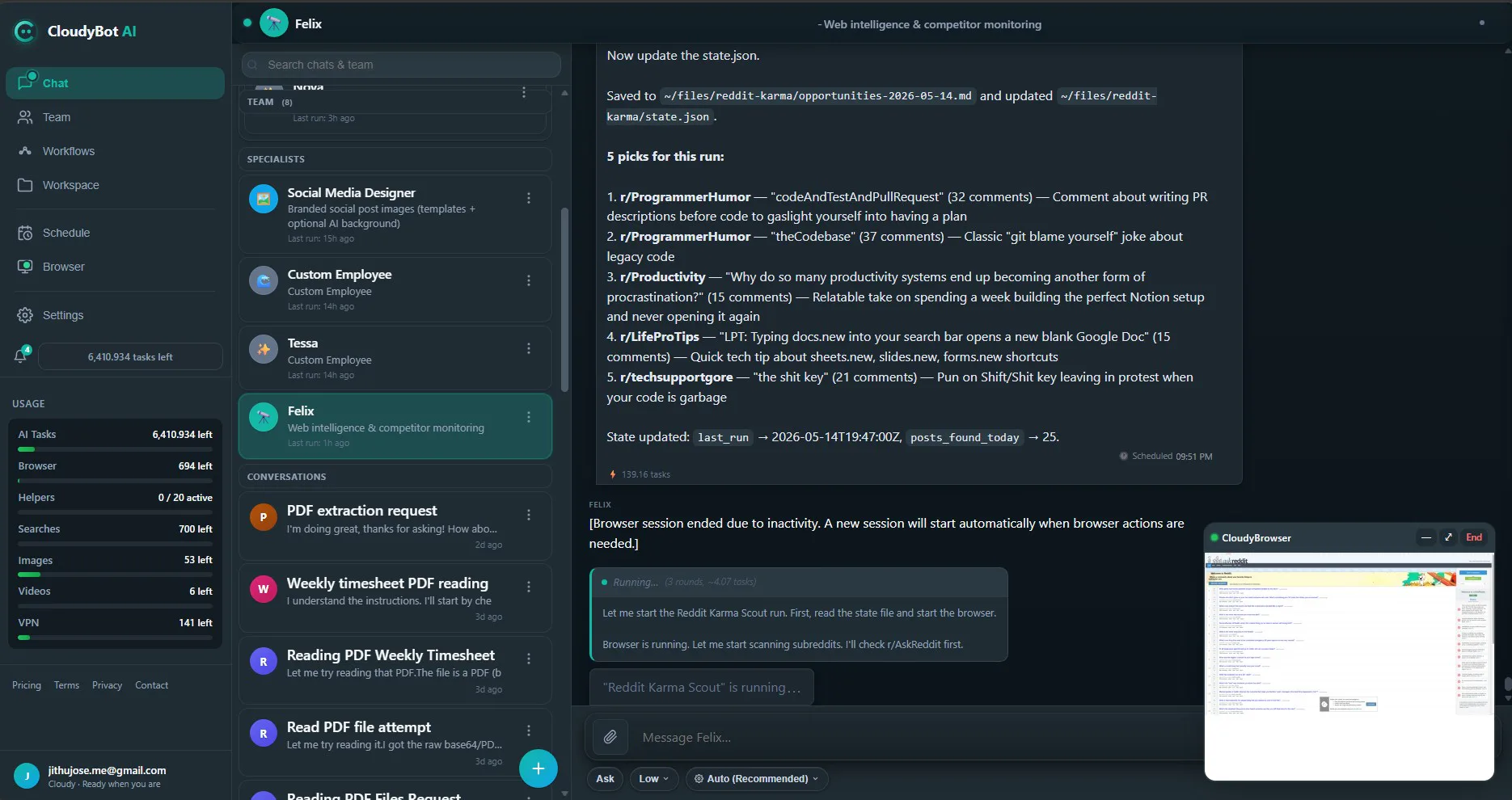Focus the Search chats & team field

pyautogui.click(x=401, y=65)
